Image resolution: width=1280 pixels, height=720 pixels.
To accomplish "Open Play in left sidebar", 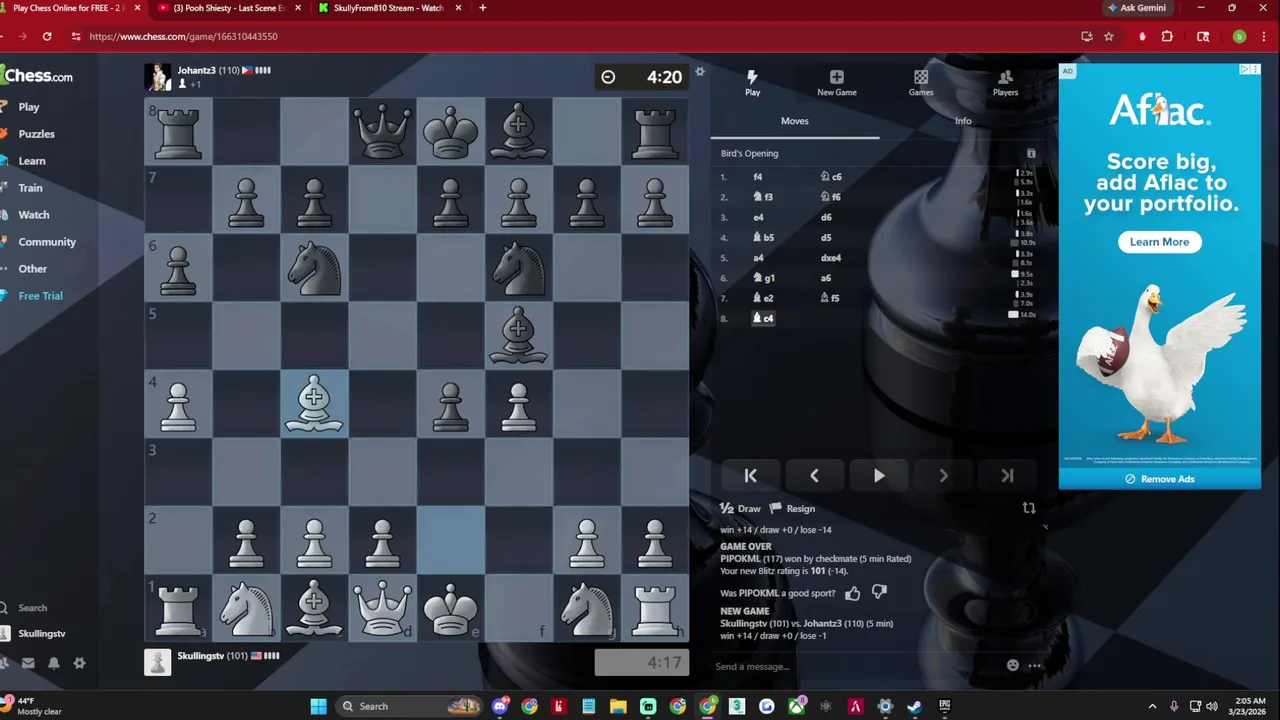I will [x=28, y=107].
